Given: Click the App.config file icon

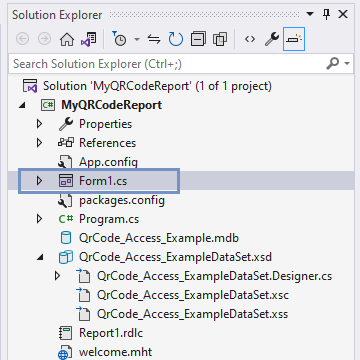Looking at the screenshot, I should (65, 162).
